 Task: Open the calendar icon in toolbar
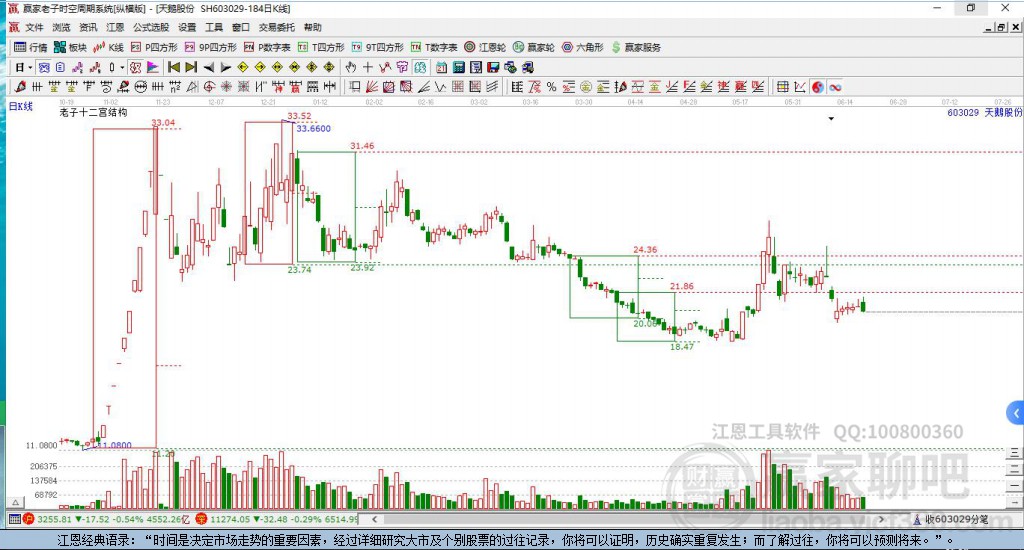click(x=441, y=67)
